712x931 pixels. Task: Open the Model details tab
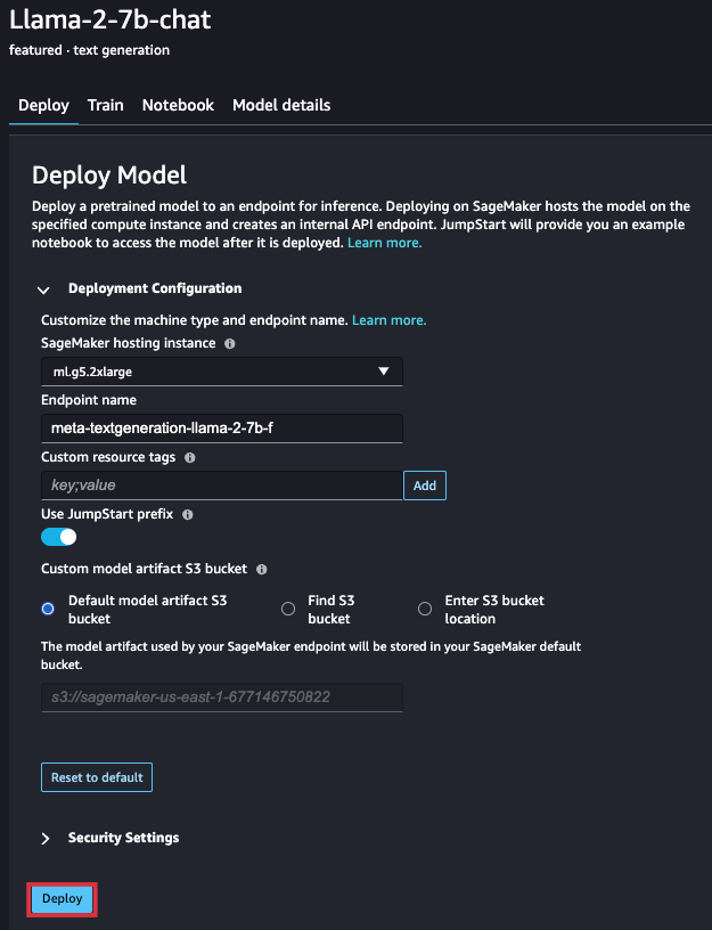click(281, 105)
